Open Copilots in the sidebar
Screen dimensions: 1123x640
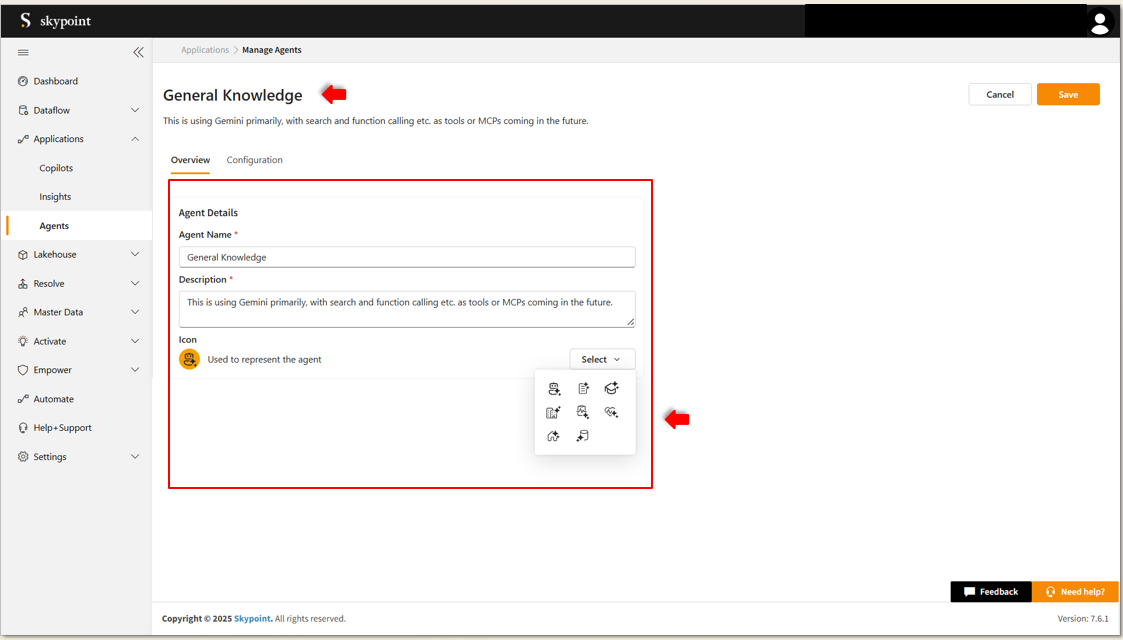[56, 168]
